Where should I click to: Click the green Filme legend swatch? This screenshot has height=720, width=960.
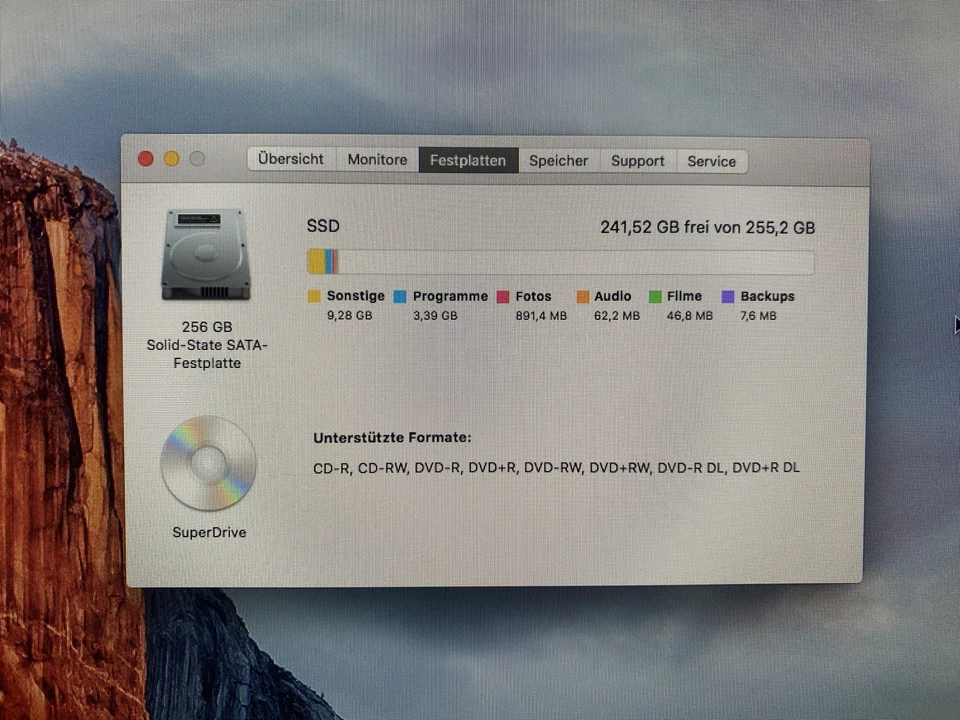click(655, 296)
